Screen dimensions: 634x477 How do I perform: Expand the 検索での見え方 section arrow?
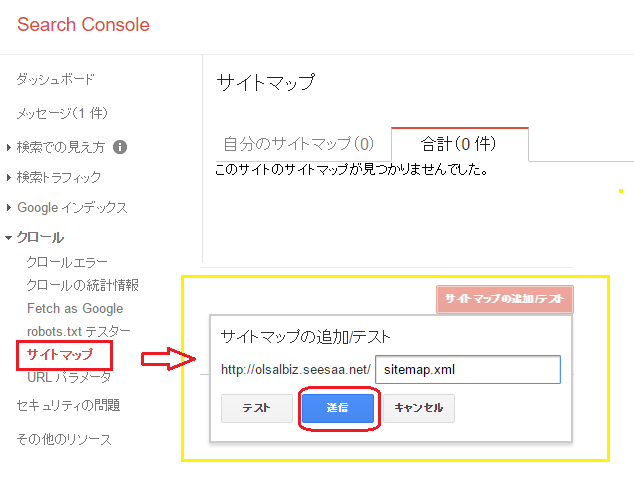8,148
